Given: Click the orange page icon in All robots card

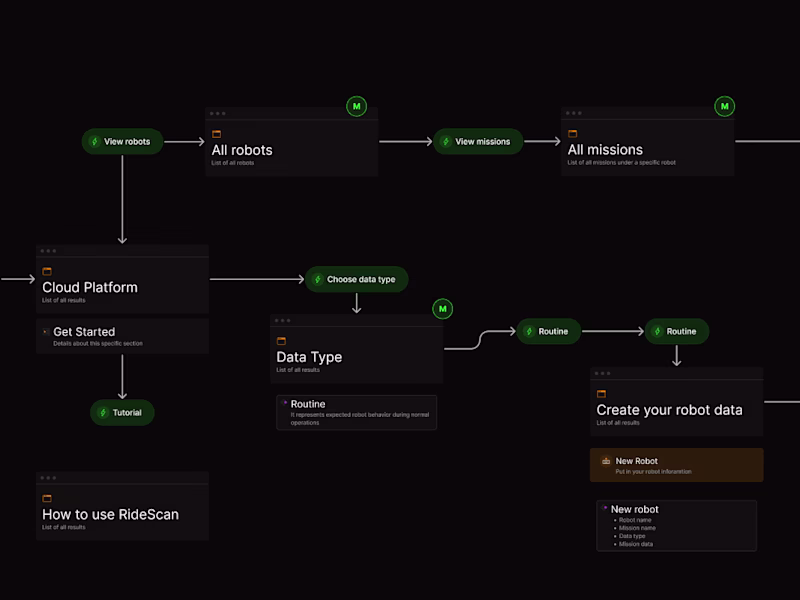Looking at the screenshot, I should click(216, 134).
